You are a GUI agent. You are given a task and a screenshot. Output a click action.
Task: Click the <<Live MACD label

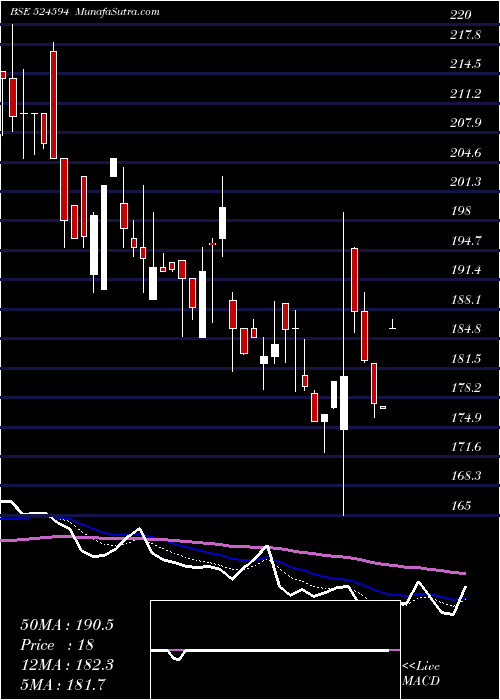(x=421, y=673)
